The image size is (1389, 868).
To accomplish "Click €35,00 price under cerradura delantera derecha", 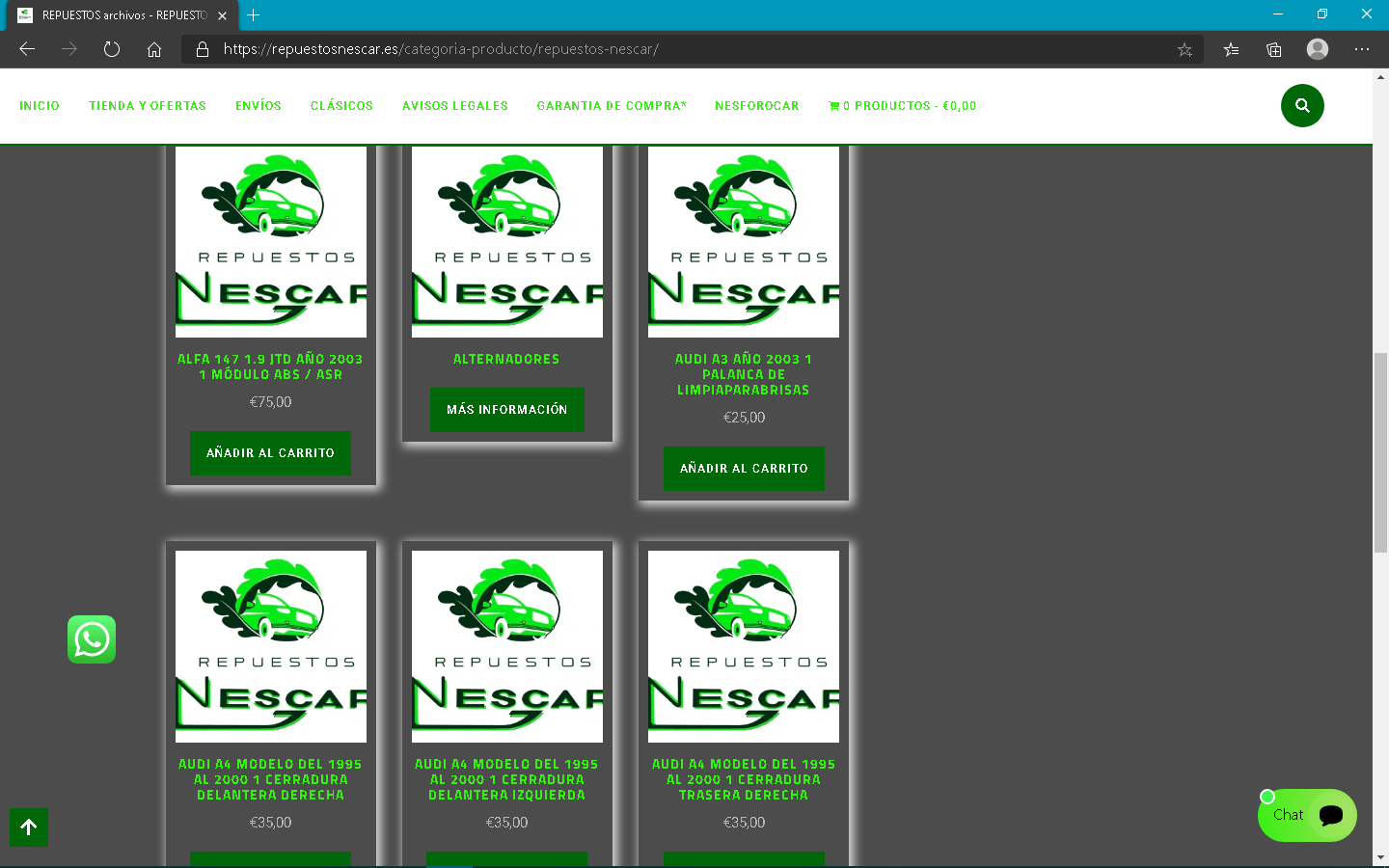I will (270, 823).
